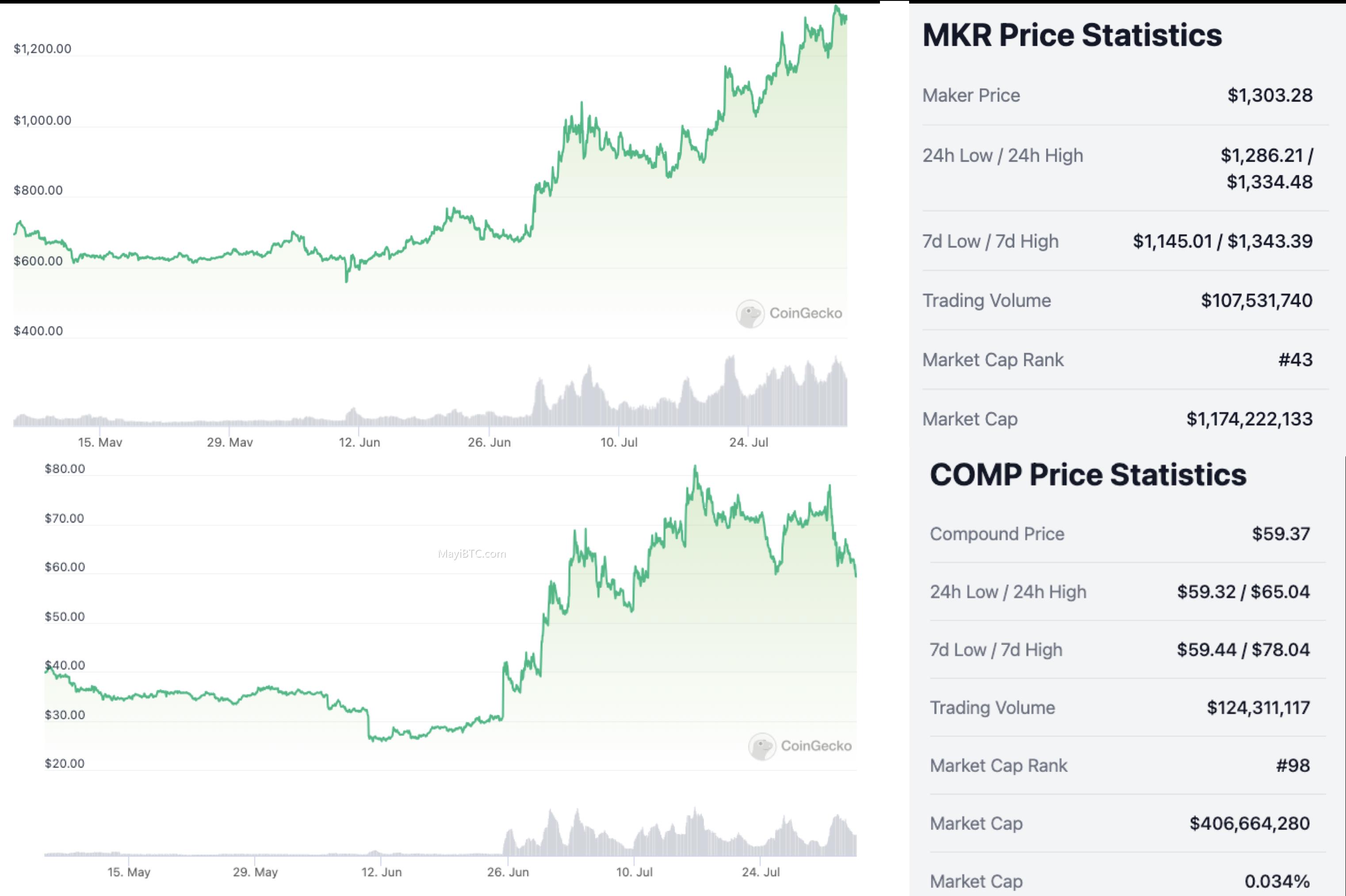Click the 12. Jun marker on MKR chart
1346x896 pixels.
[359, 442]
